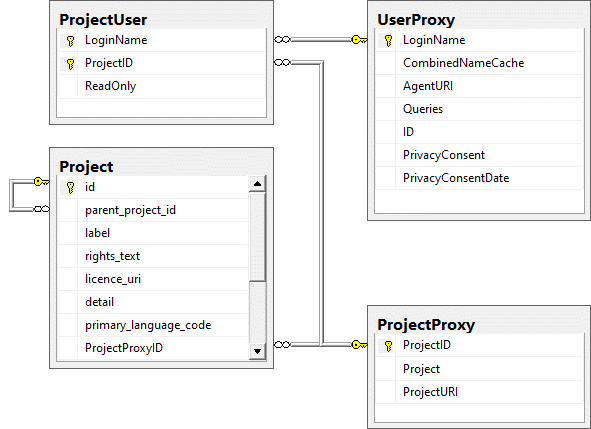This screenshot has height=429, width=591.
Task: Click key icon beside ProjectProxy ProjectID
Action: (388, 346)
